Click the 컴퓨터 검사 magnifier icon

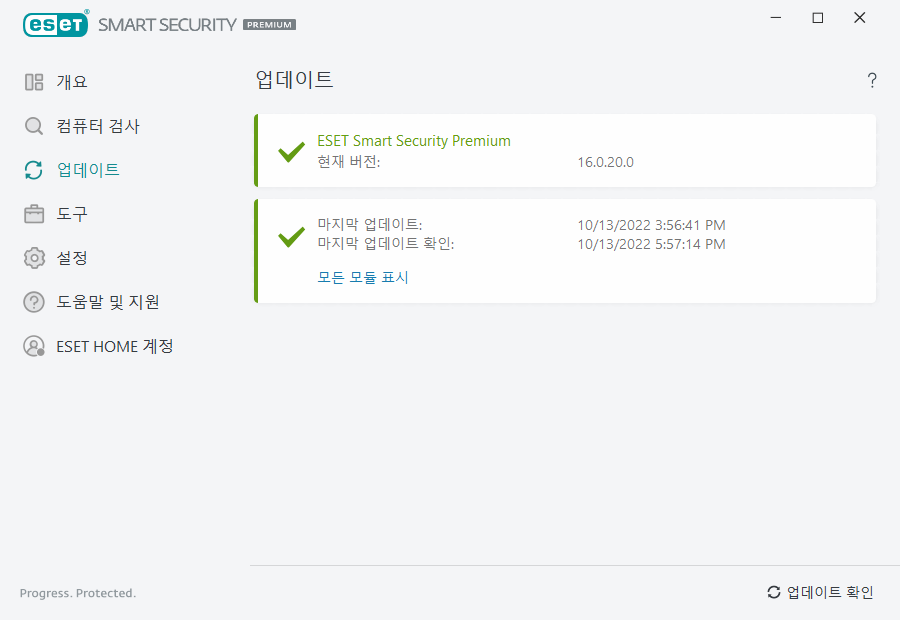[33, 126]
